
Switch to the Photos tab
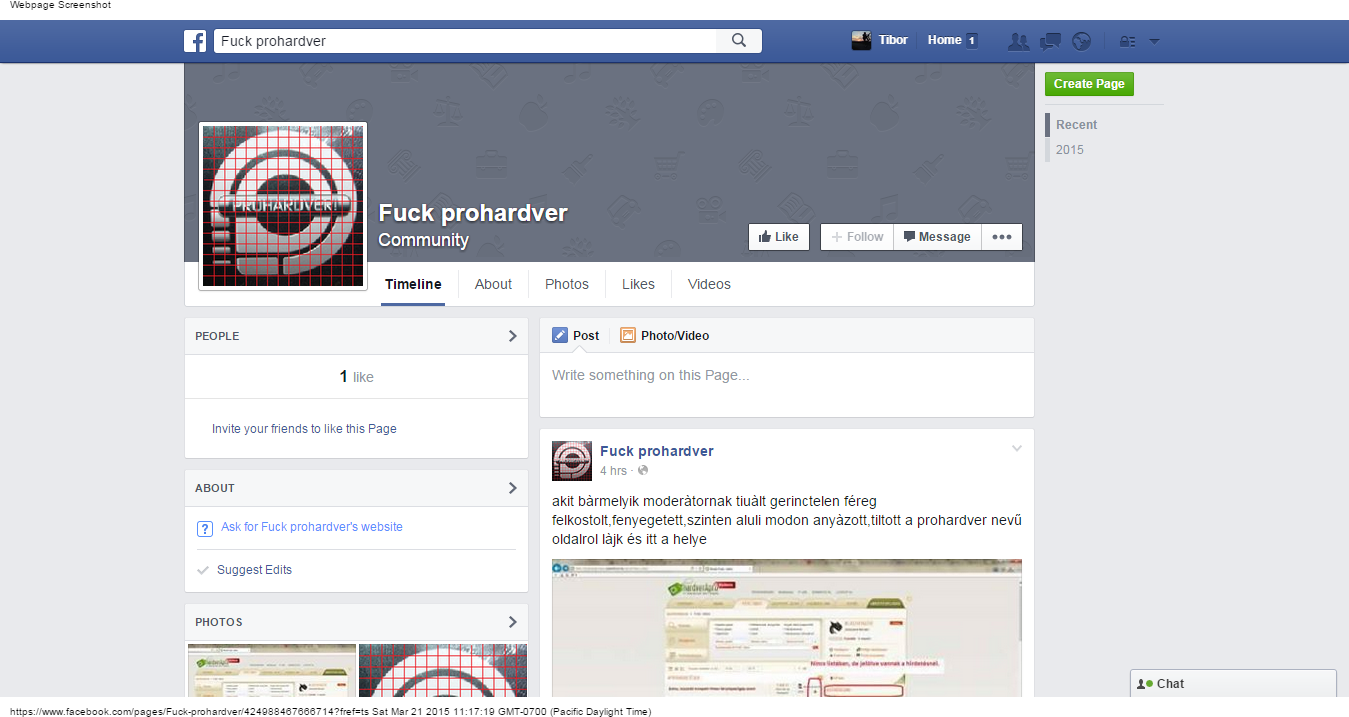(x=567, y=284)
